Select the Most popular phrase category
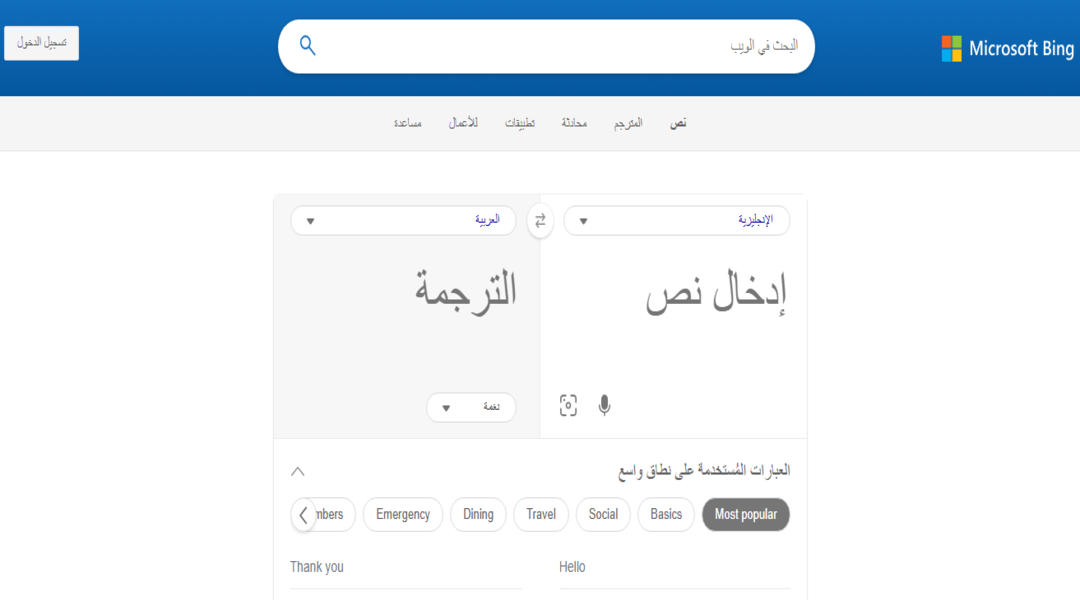 tap(745, 514)
